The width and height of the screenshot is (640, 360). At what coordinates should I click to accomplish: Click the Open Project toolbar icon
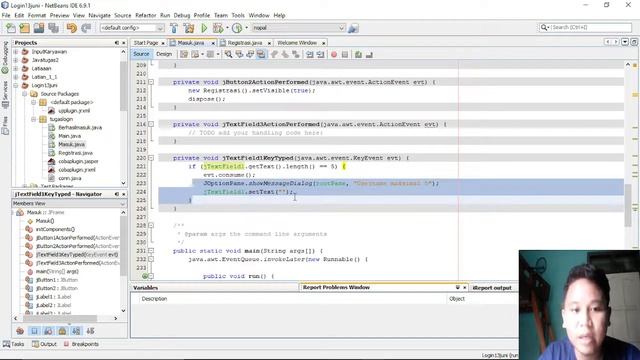pos(39,28)
